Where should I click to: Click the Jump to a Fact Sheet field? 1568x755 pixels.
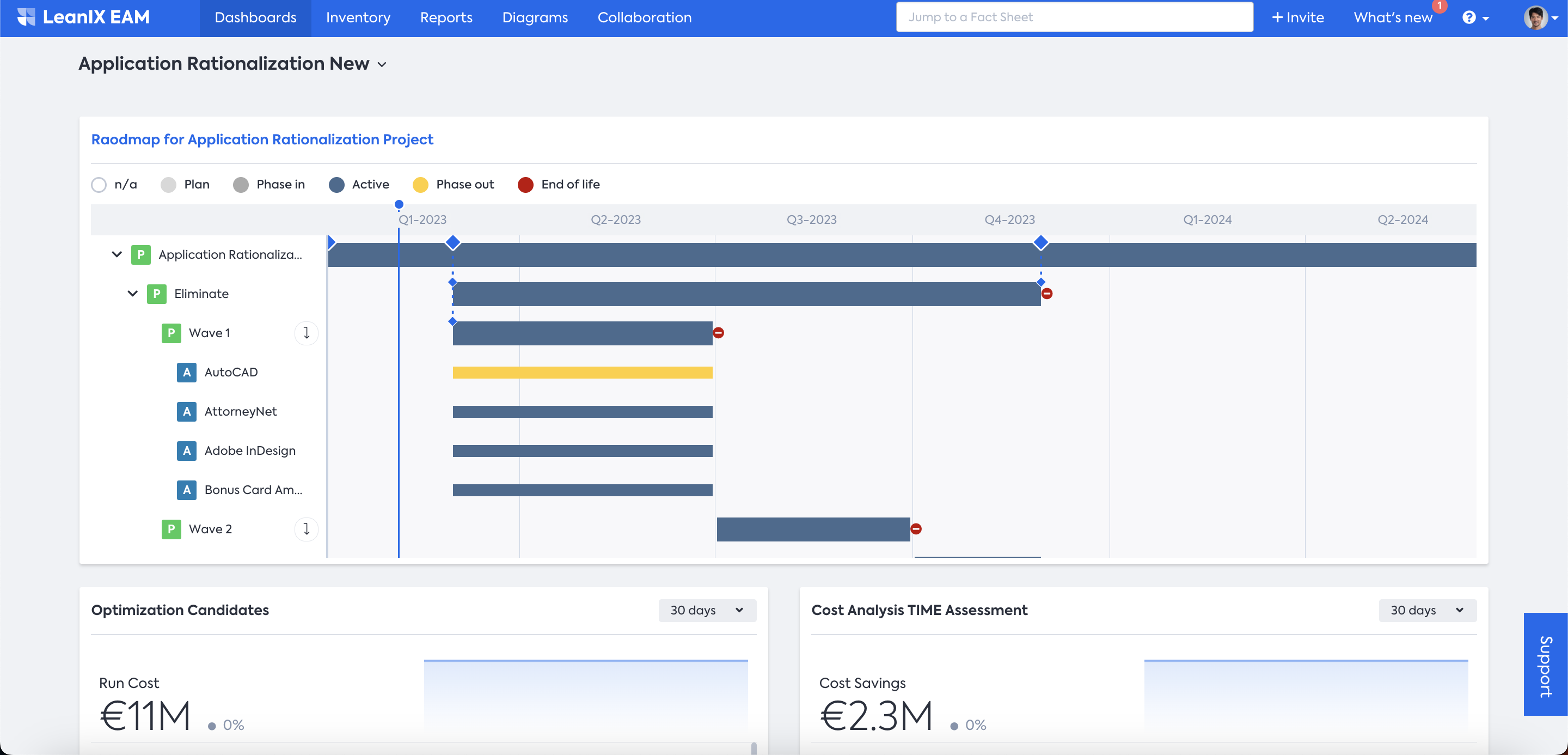(x=1074, y=17)
